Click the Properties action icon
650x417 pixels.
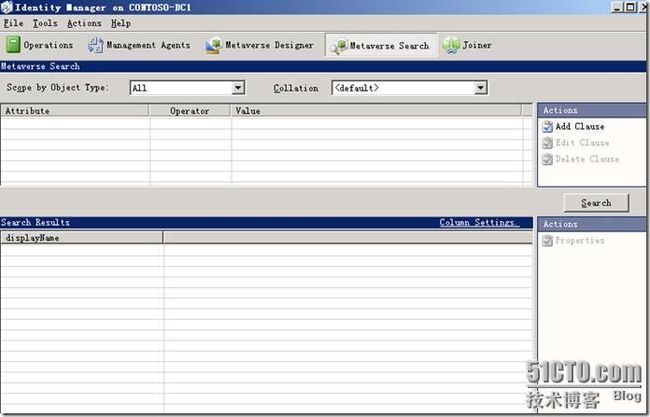547,240
